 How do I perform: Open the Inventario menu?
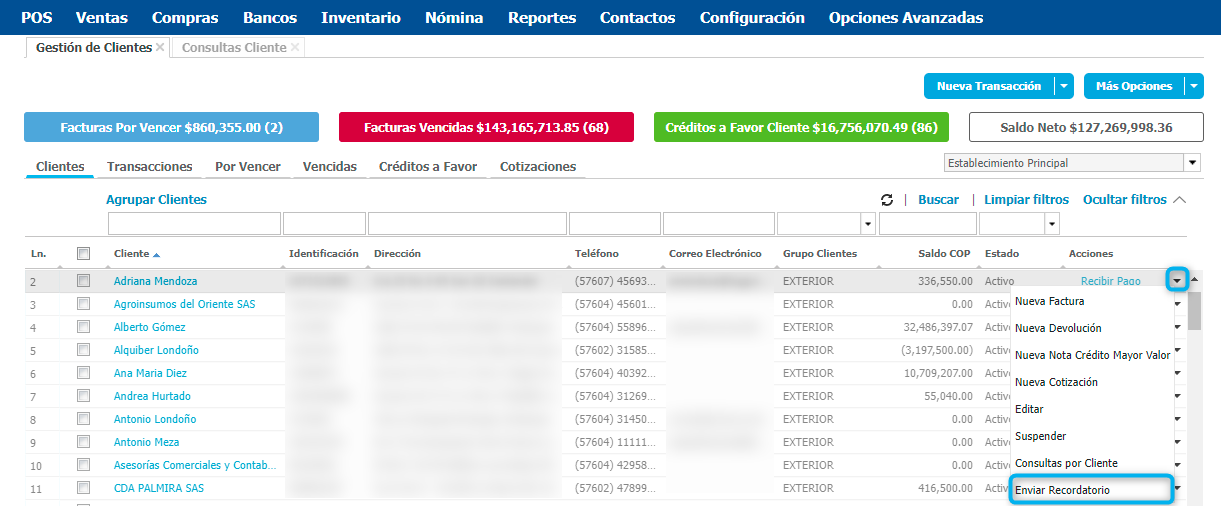click(361, 18)
